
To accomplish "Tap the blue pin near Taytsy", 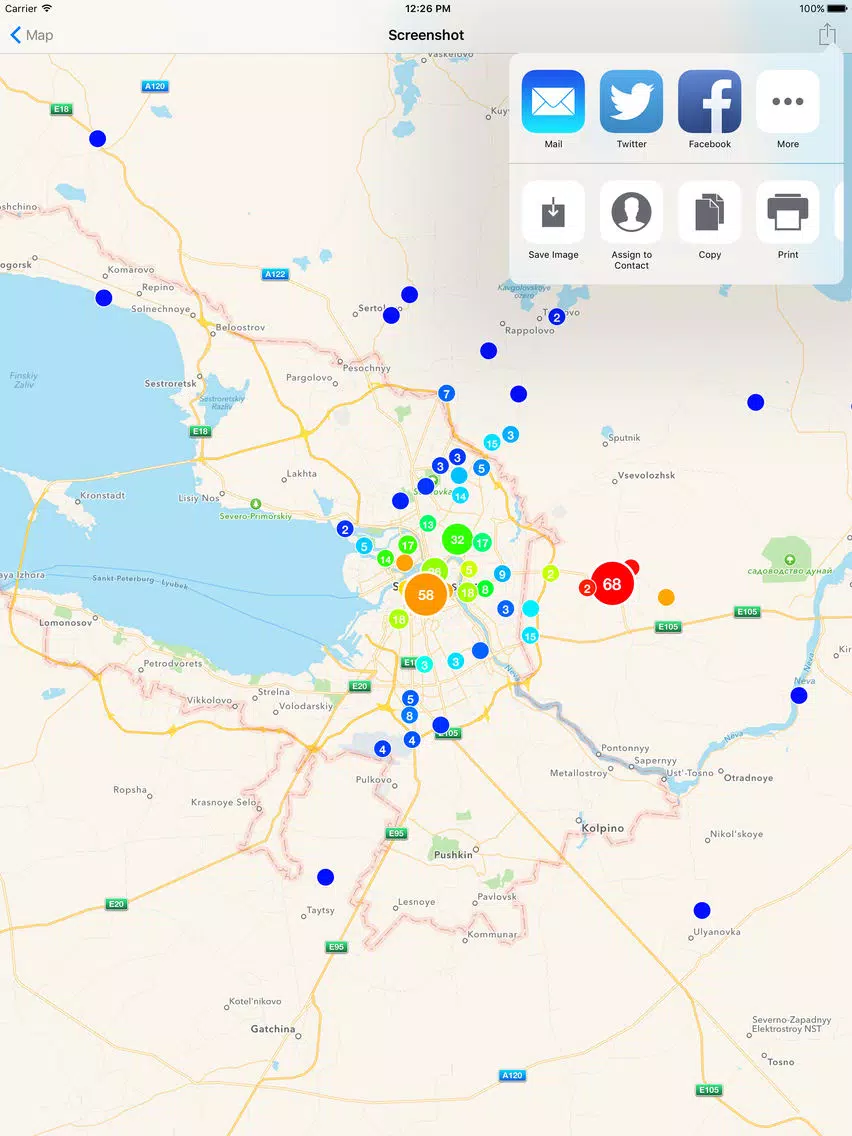I will coord(325,877).
